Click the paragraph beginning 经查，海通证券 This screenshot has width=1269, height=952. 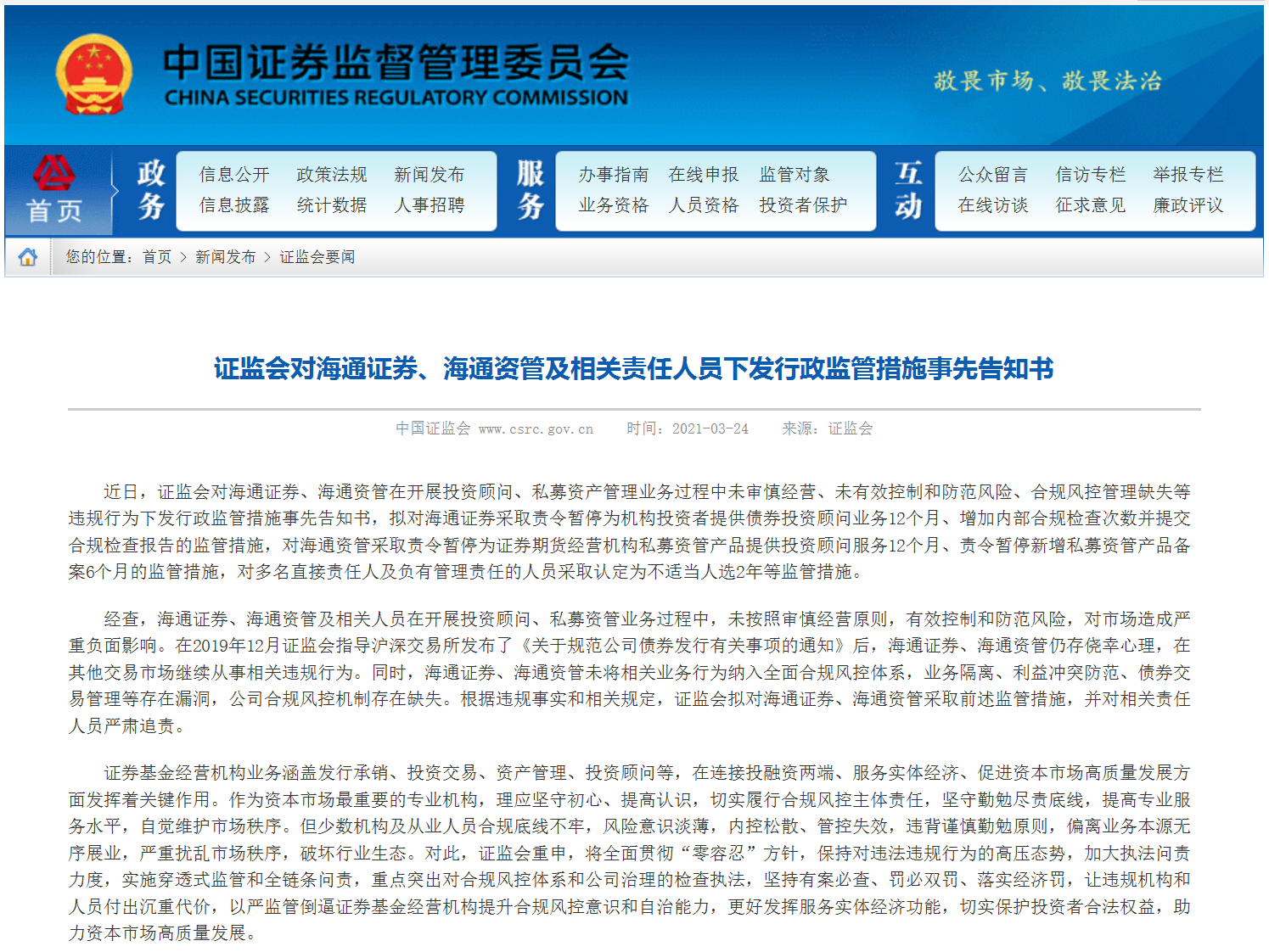pos(629,672)
